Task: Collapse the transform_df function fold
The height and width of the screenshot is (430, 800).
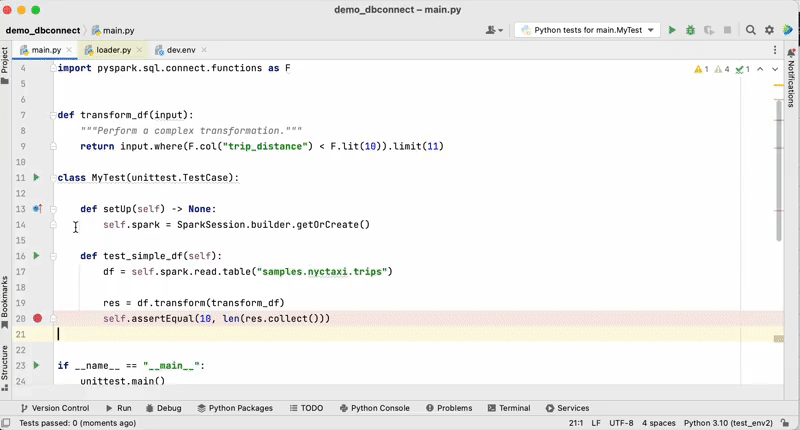Action: point(53,115)
